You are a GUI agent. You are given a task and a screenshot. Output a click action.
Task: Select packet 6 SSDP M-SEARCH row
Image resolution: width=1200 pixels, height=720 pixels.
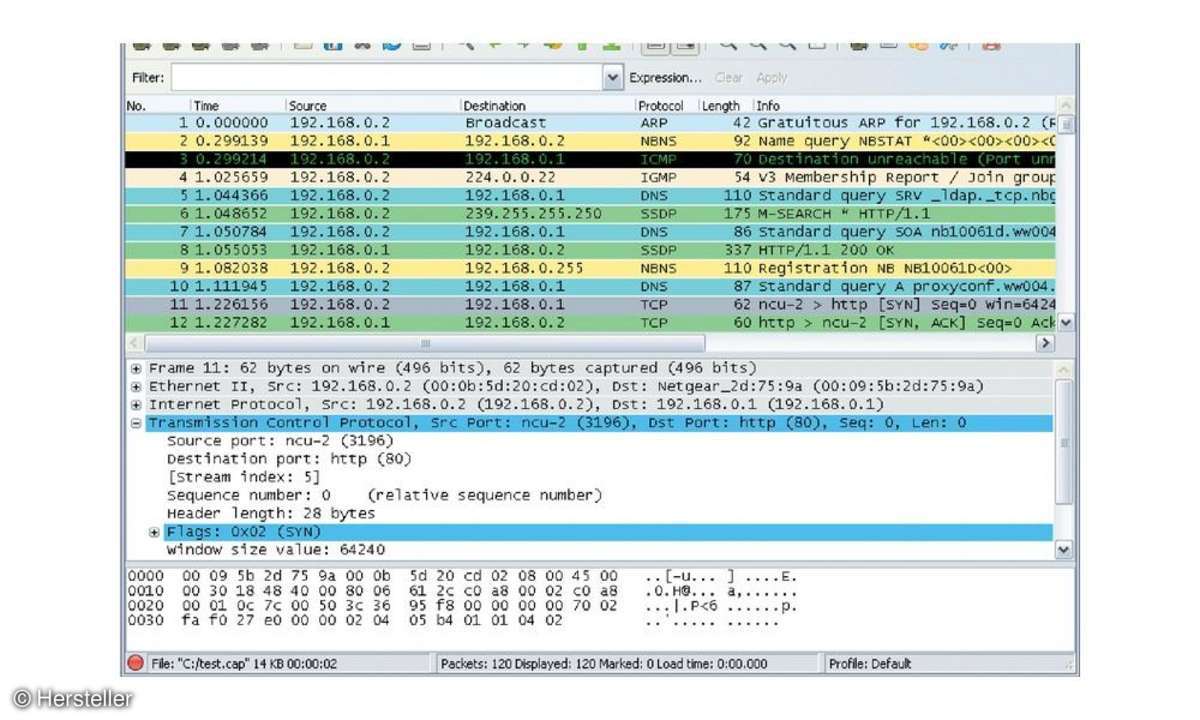click(590, 213)
